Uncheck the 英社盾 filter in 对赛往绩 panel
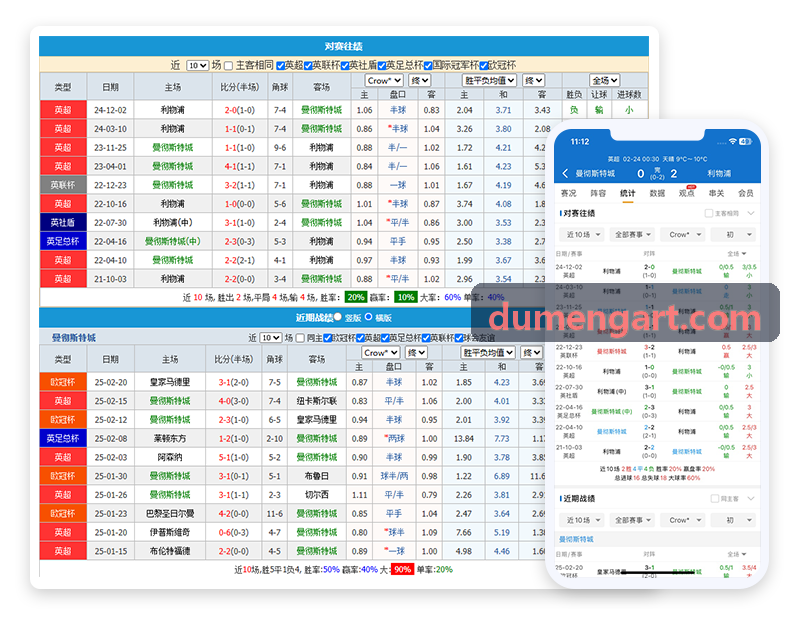 tap(345, 66)
